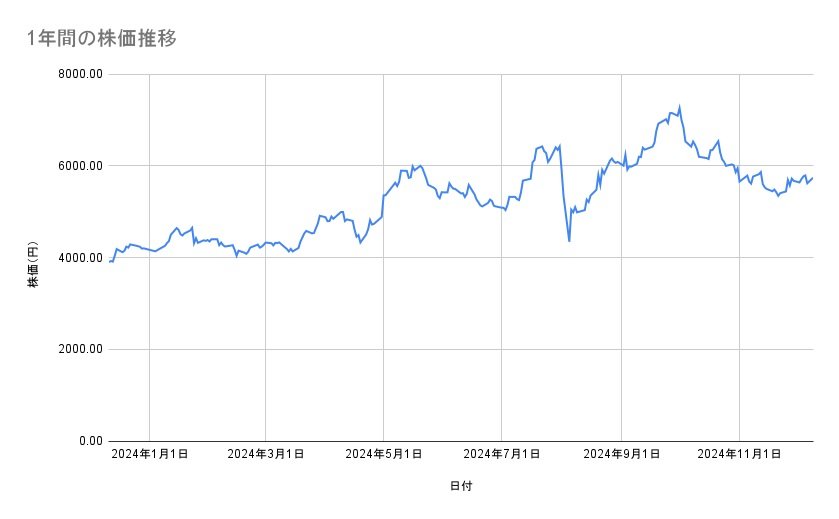Screen dimensions: 839x519
Task: Select the 2024年11月1日 date label
Action: [739, 455]
